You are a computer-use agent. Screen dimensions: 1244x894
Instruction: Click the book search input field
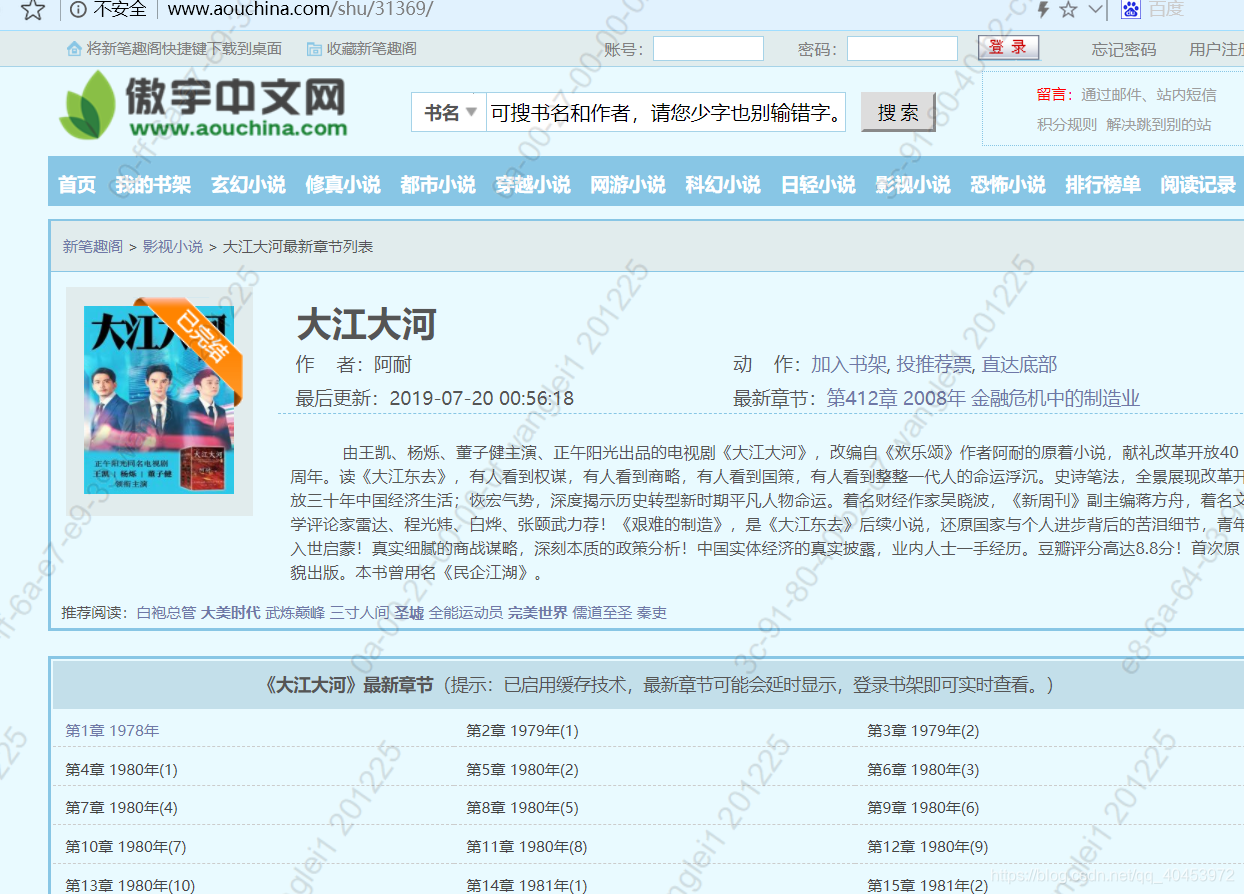coord(666,112)
